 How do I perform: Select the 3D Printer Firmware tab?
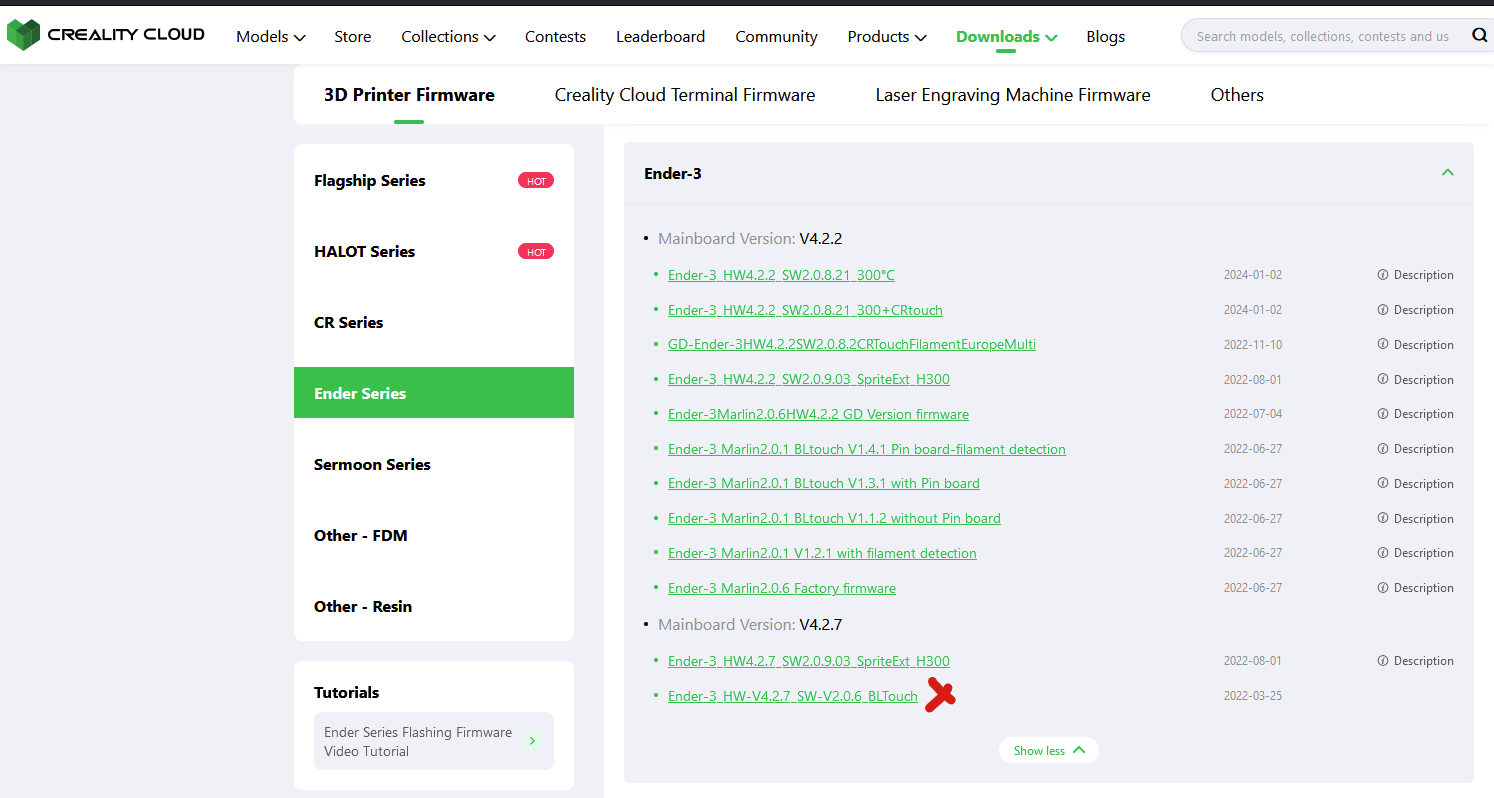[x=409, y=95]
